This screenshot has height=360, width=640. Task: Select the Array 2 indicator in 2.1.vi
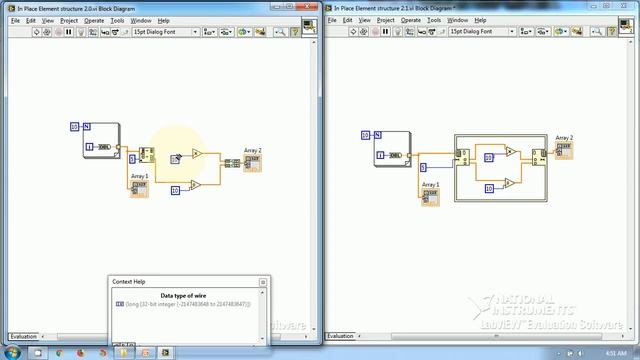[x=564, y=151]
